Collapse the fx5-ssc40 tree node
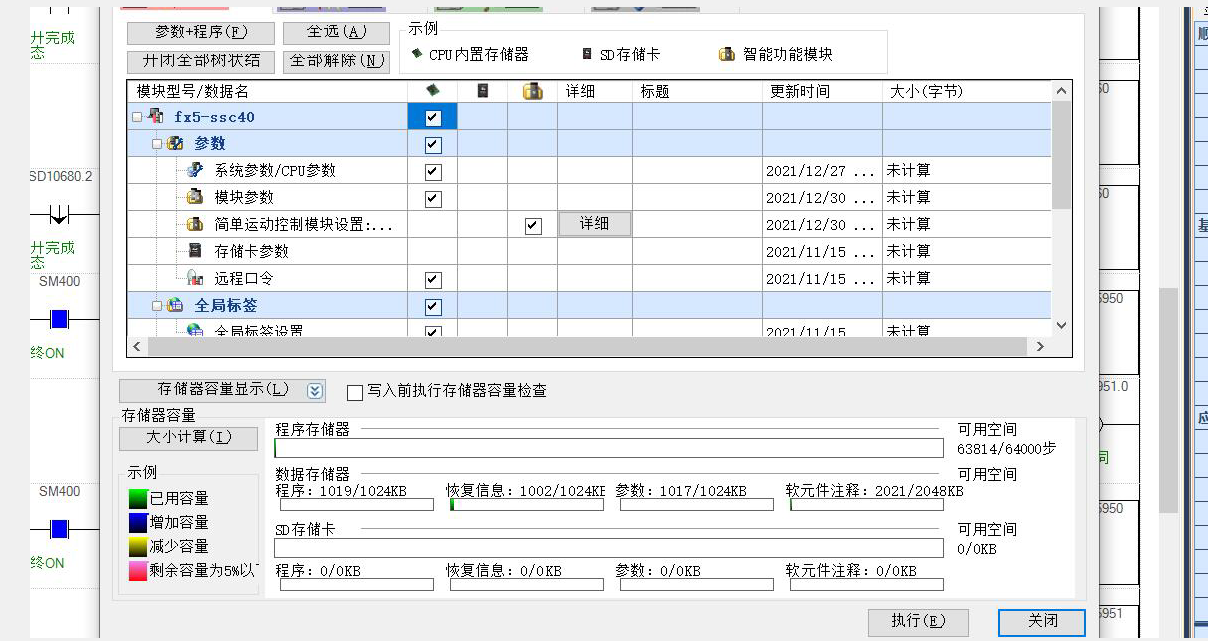This screenshot has height=641, width=1208. click(137, 118)
